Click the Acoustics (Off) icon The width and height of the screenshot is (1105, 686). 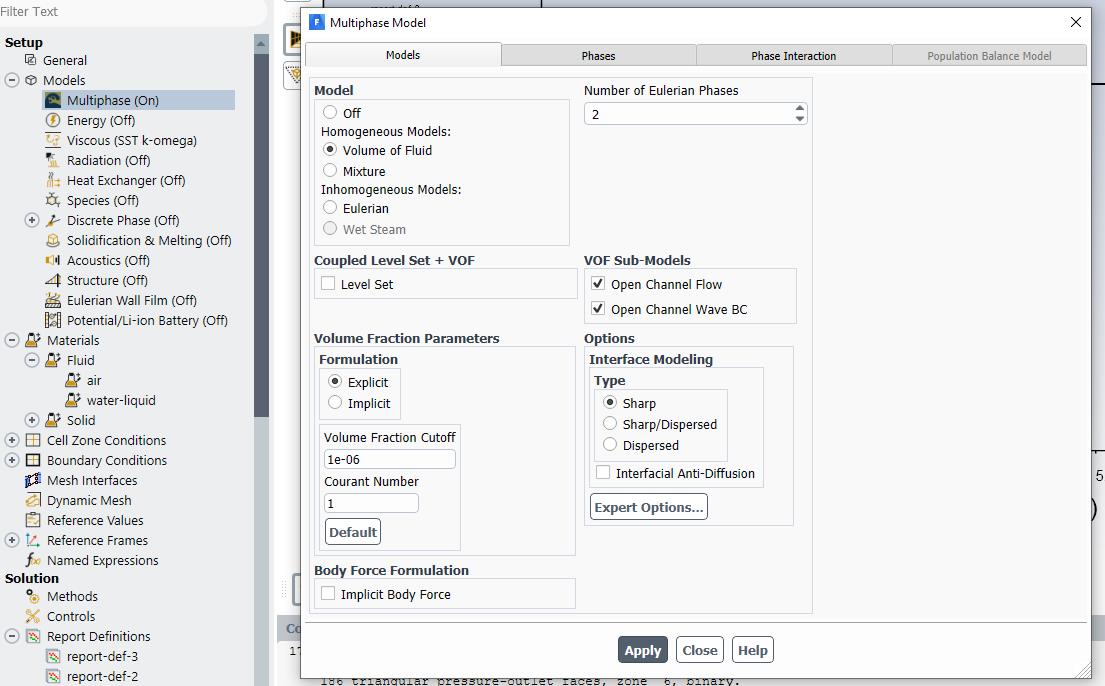53,260
